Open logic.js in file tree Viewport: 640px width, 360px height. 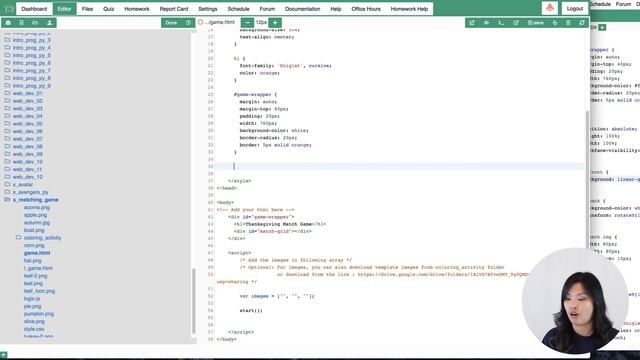point(32,299)
